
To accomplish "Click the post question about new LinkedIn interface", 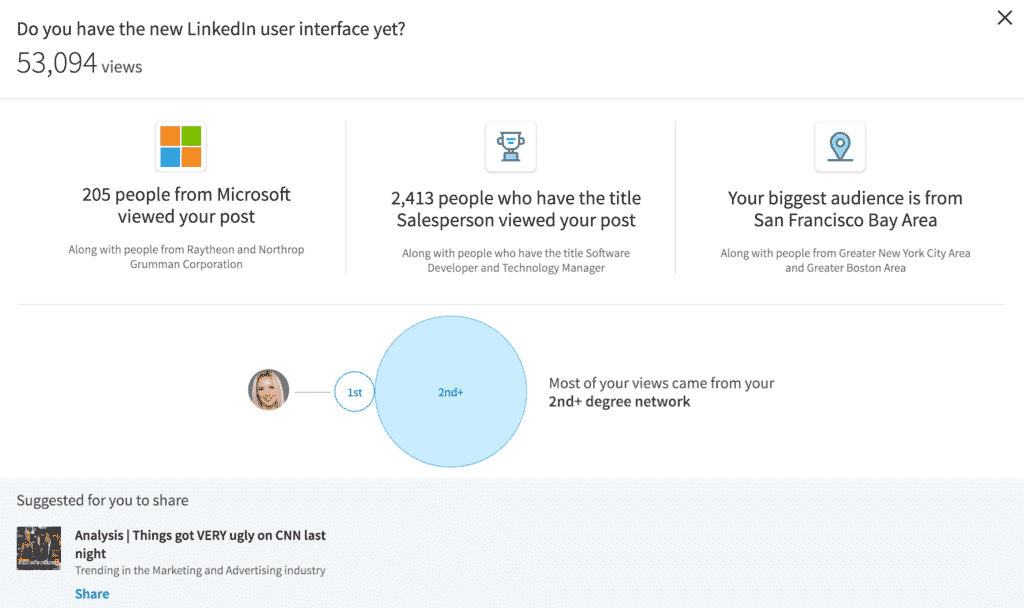I will 210,29.
